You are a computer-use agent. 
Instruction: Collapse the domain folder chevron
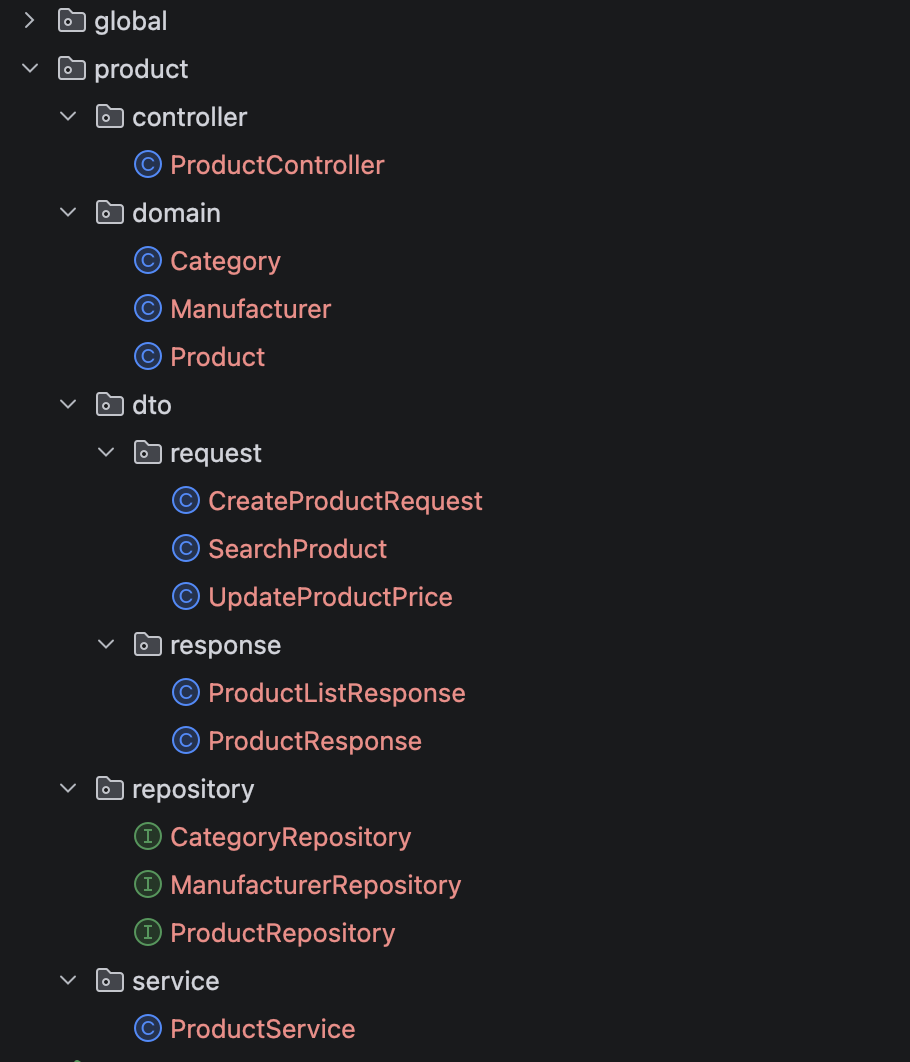coord(68,213)
